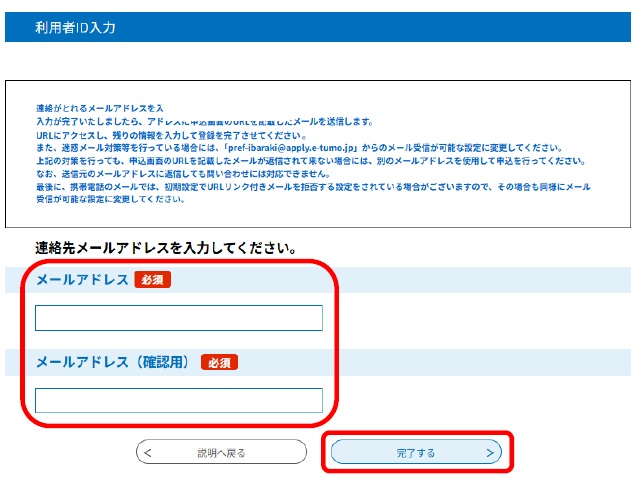Click the メールアドレス input field
The height and width of the screenshot is (477, 639).
pyautogui.click(x=179, y=318)
